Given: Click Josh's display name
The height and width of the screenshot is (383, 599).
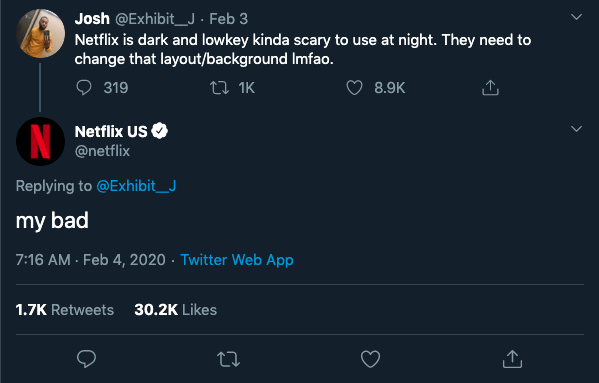Looking at the screenshot, I should (x=92, y=19).
